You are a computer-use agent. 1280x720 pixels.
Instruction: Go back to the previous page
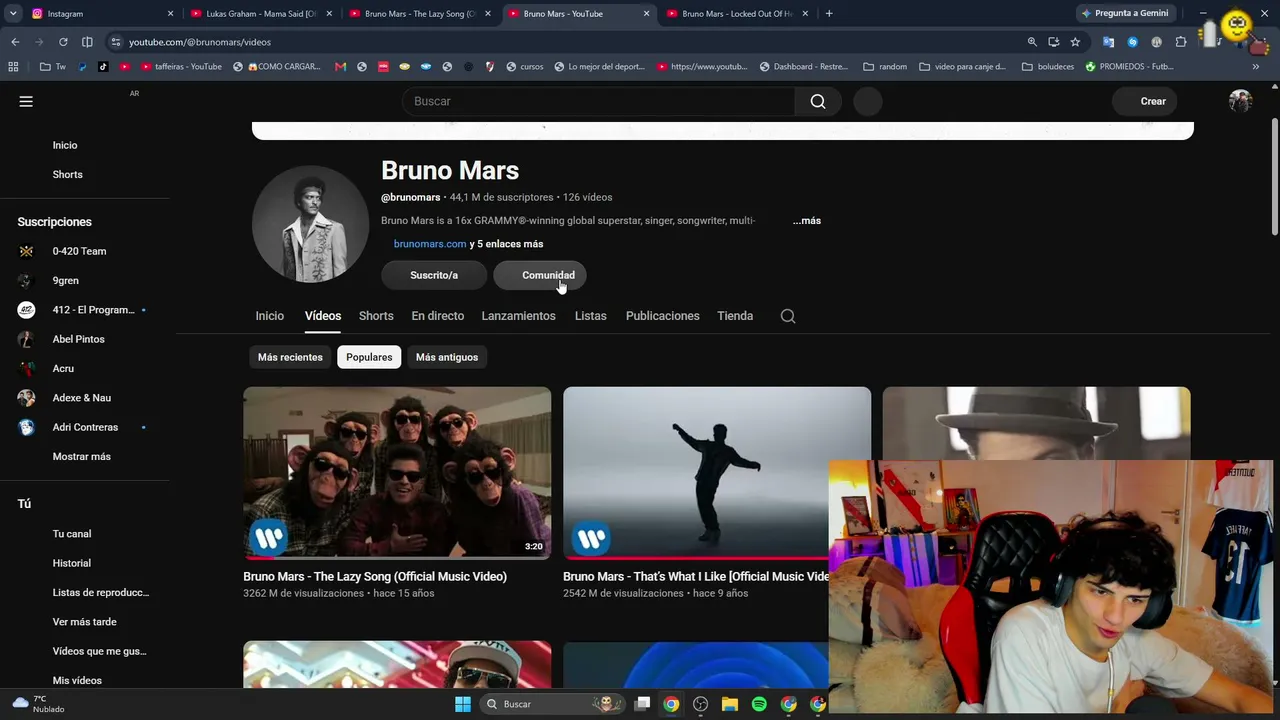click(15, 42)
